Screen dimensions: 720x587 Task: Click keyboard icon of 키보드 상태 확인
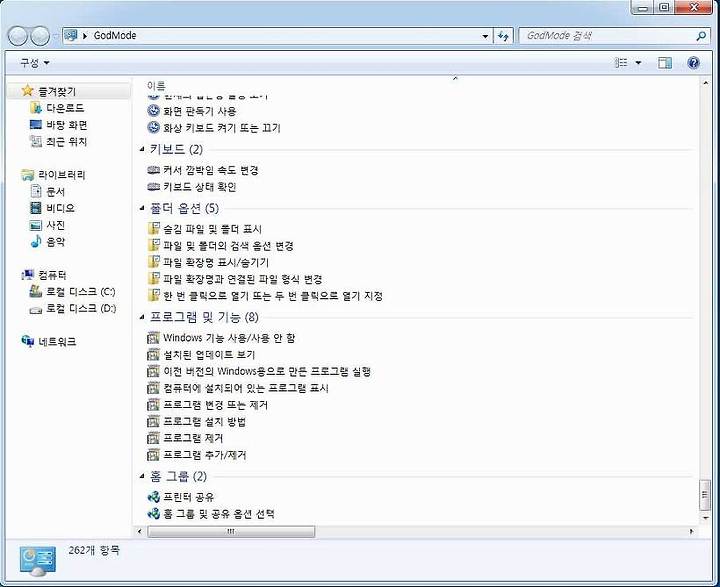click(153, 186)
